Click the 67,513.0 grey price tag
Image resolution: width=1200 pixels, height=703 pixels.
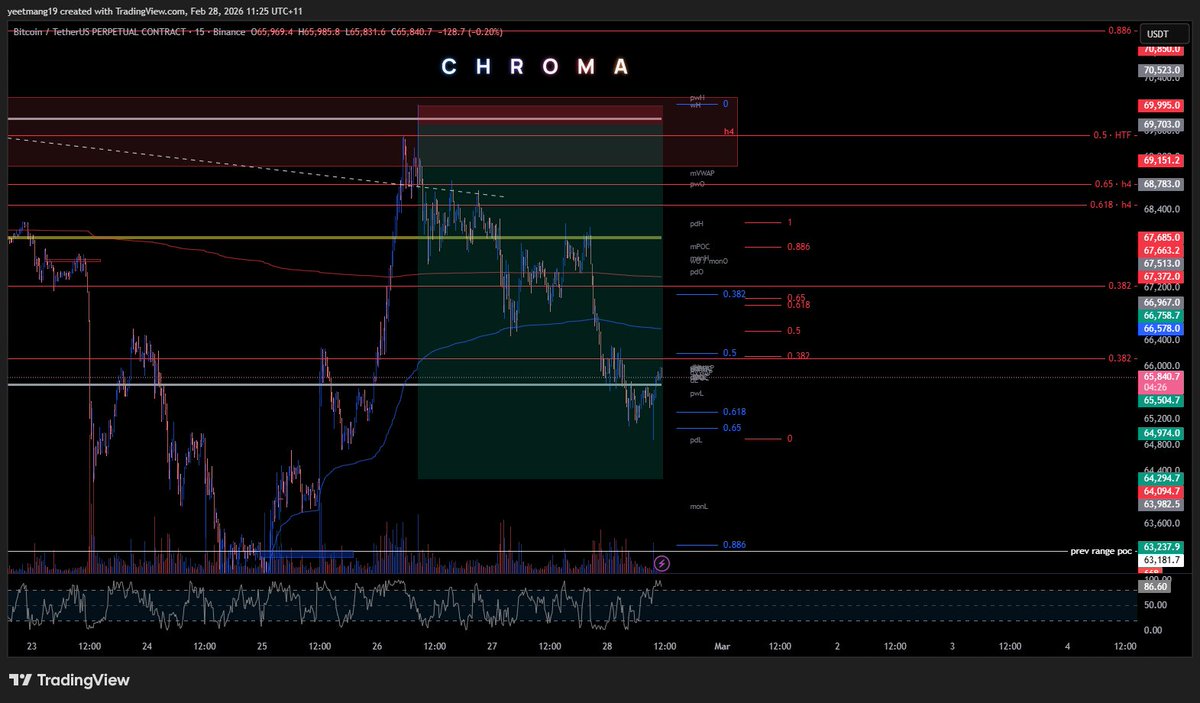click(1162, 263)
